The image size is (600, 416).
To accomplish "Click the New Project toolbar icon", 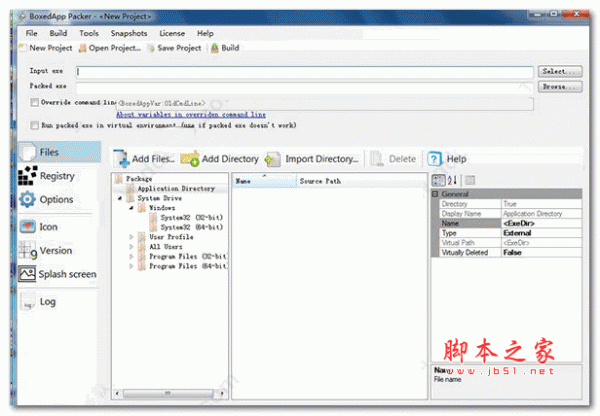I will (23, 48).
